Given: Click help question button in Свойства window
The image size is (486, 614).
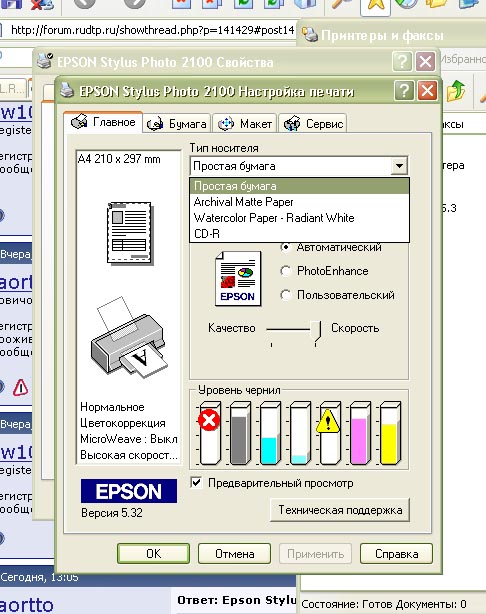Looking at the screenshot, I should (402, 61).
